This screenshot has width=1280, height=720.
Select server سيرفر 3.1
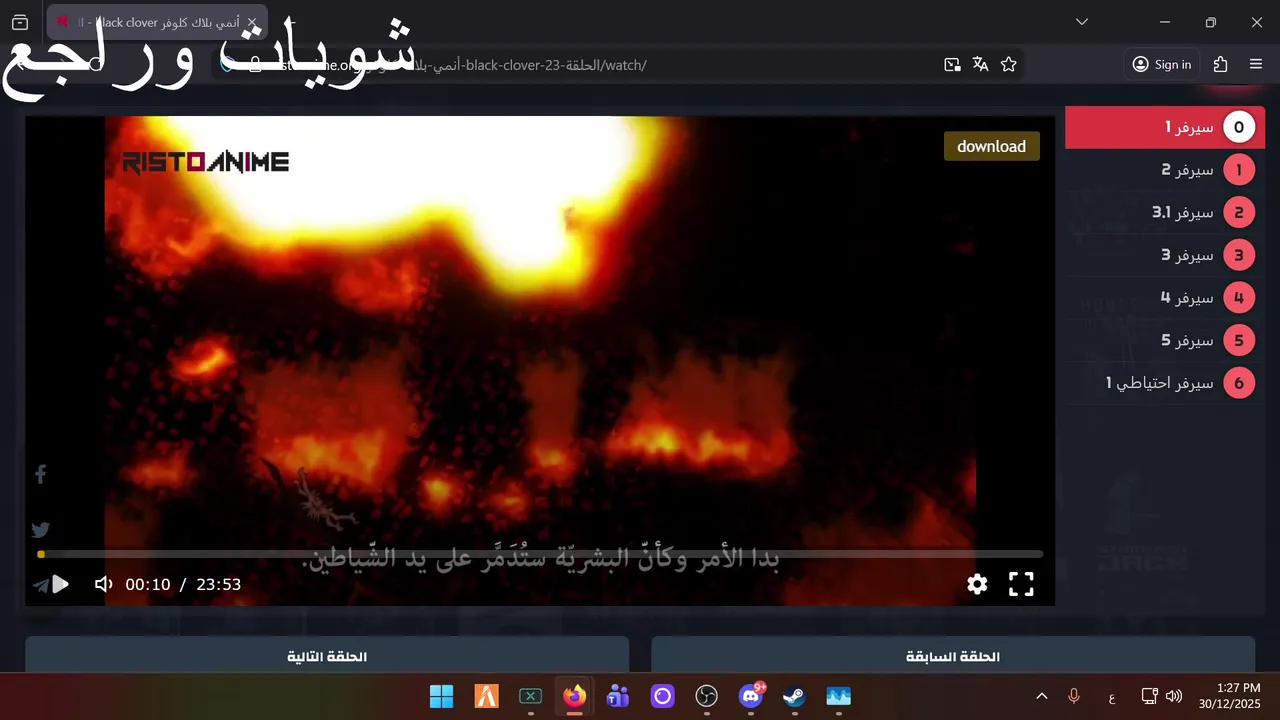click(1165, 213)
